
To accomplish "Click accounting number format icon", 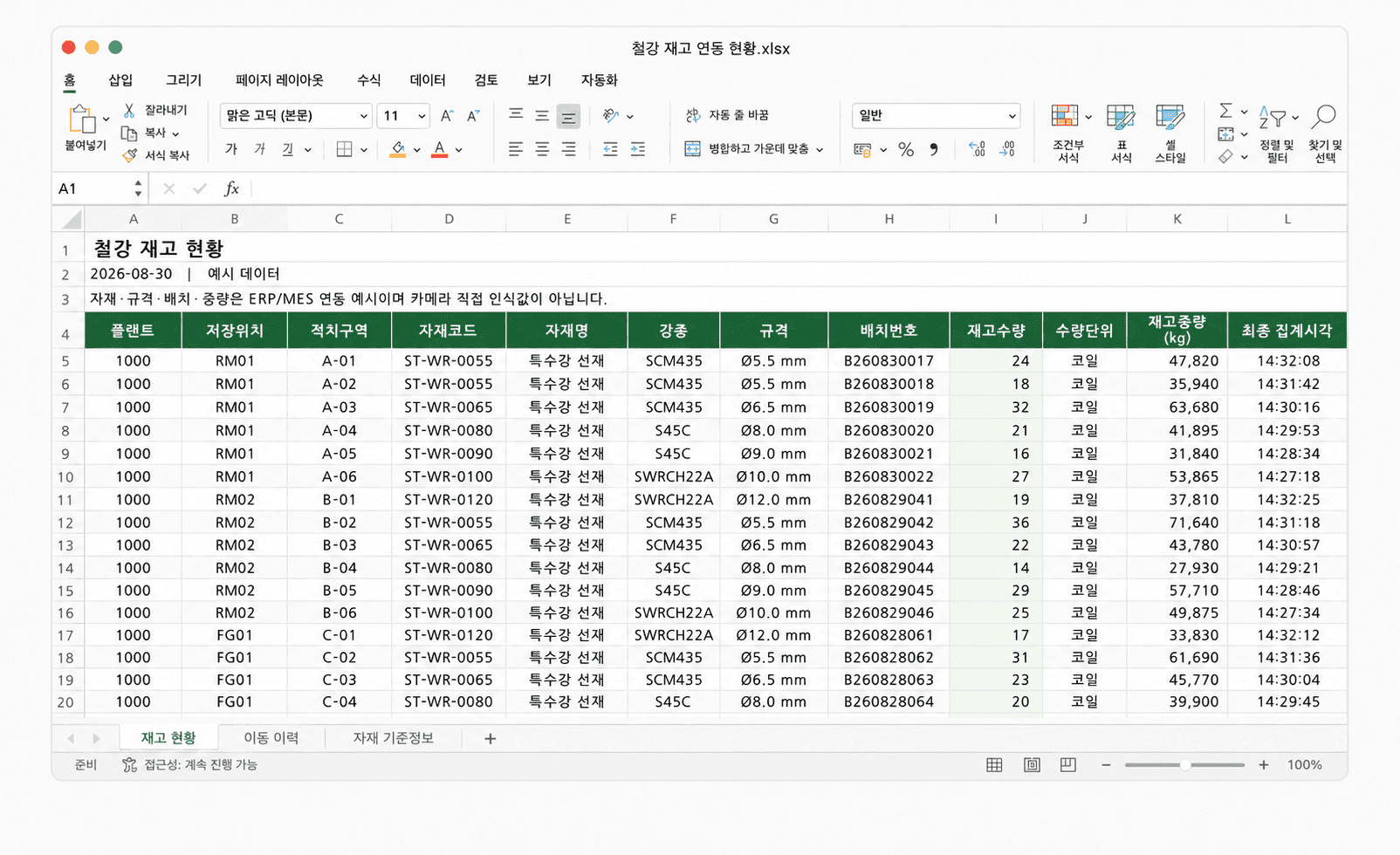I will click(x=862, y=150).
